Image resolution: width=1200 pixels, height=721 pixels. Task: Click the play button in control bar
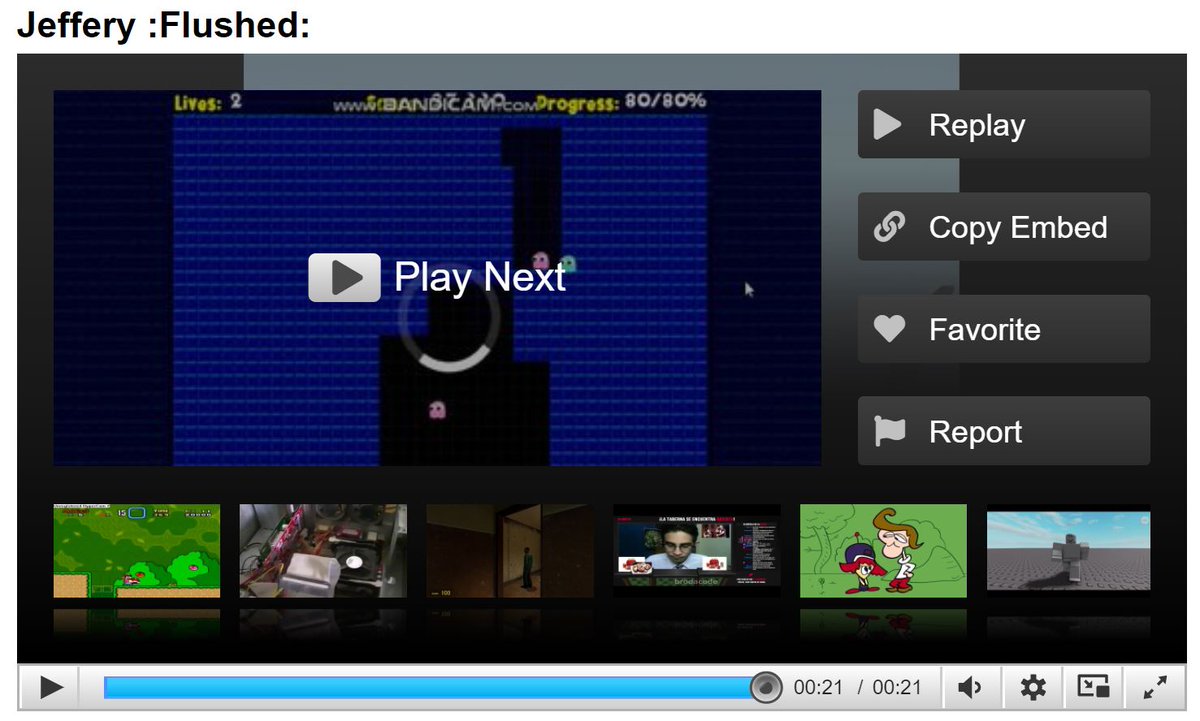52,687
